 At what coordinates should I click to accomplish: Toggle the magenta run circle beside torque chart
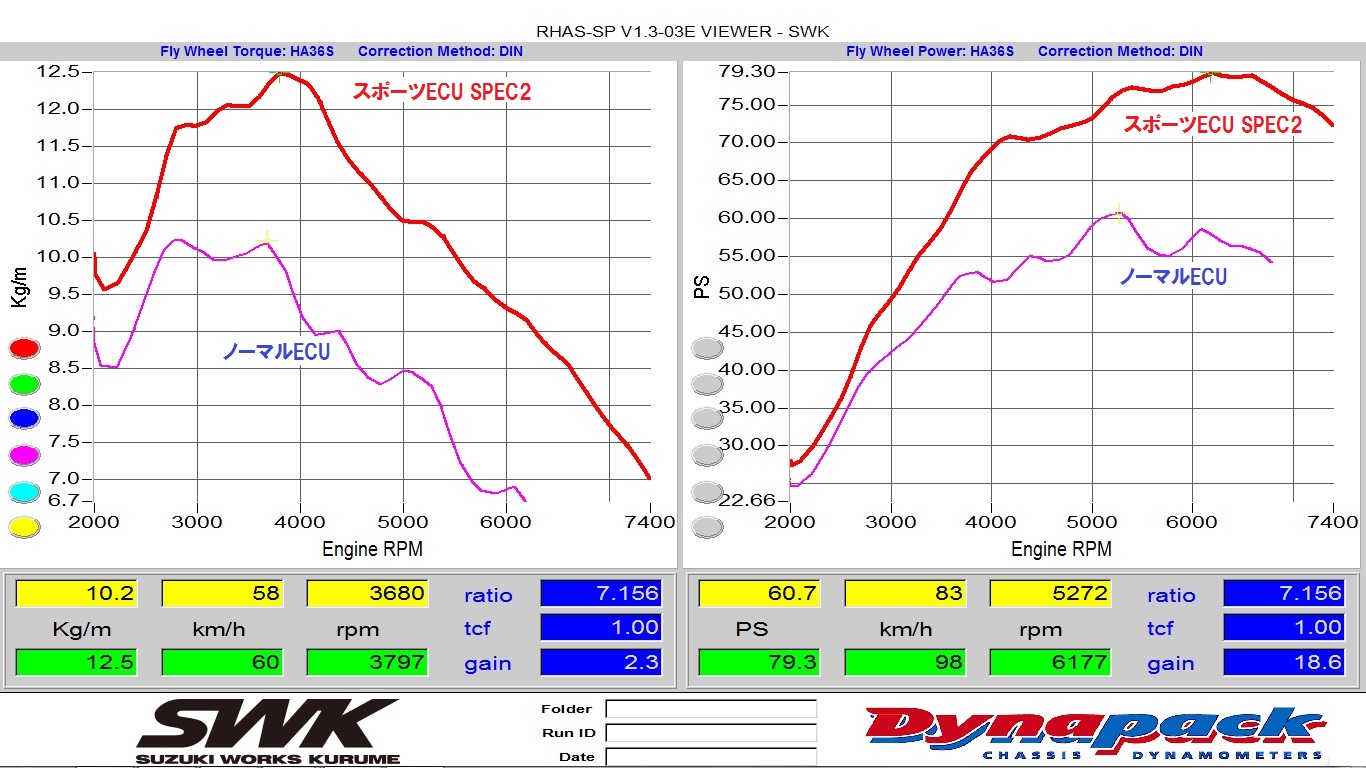(x=24, y=455)
